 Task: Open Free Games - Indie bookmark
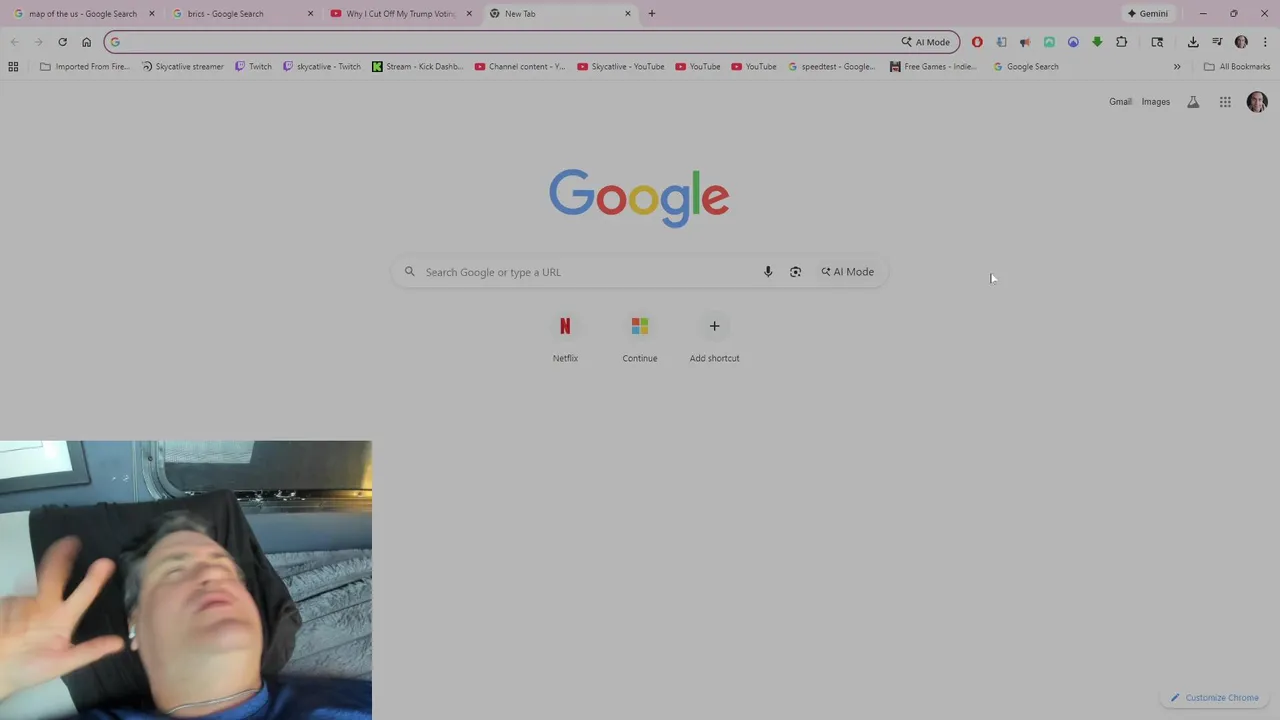point(933,67)
